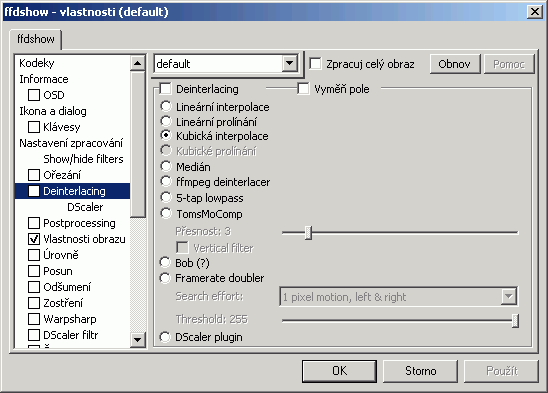Enable Zpracuj celý obraz checkbox
This screenshot has width=548, height=393.
click(315, 64)
